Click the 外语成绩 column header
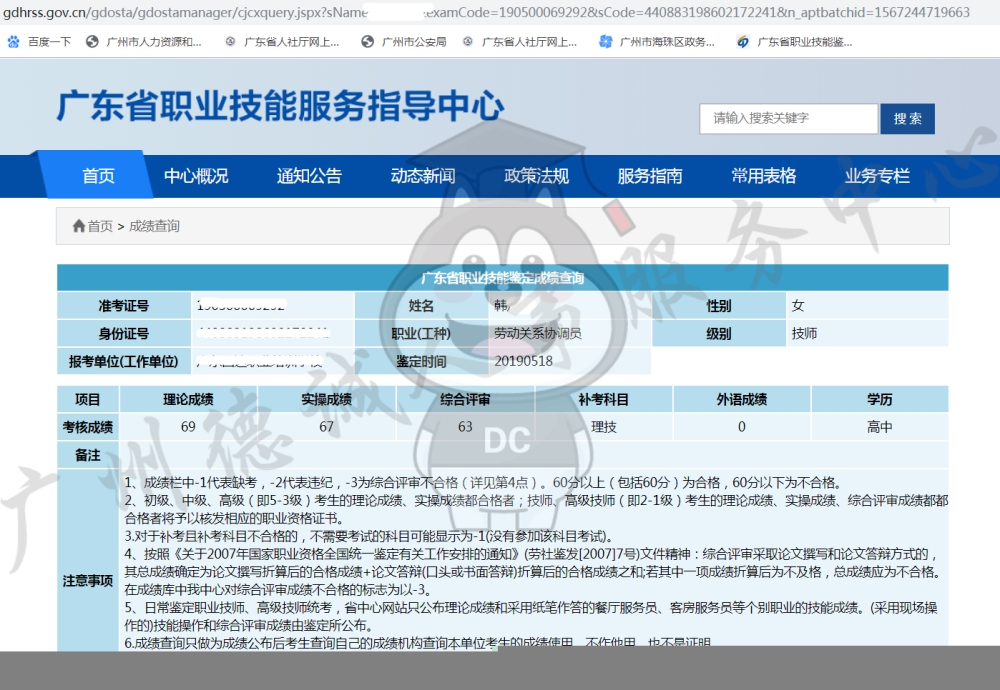 coord(742,399)
